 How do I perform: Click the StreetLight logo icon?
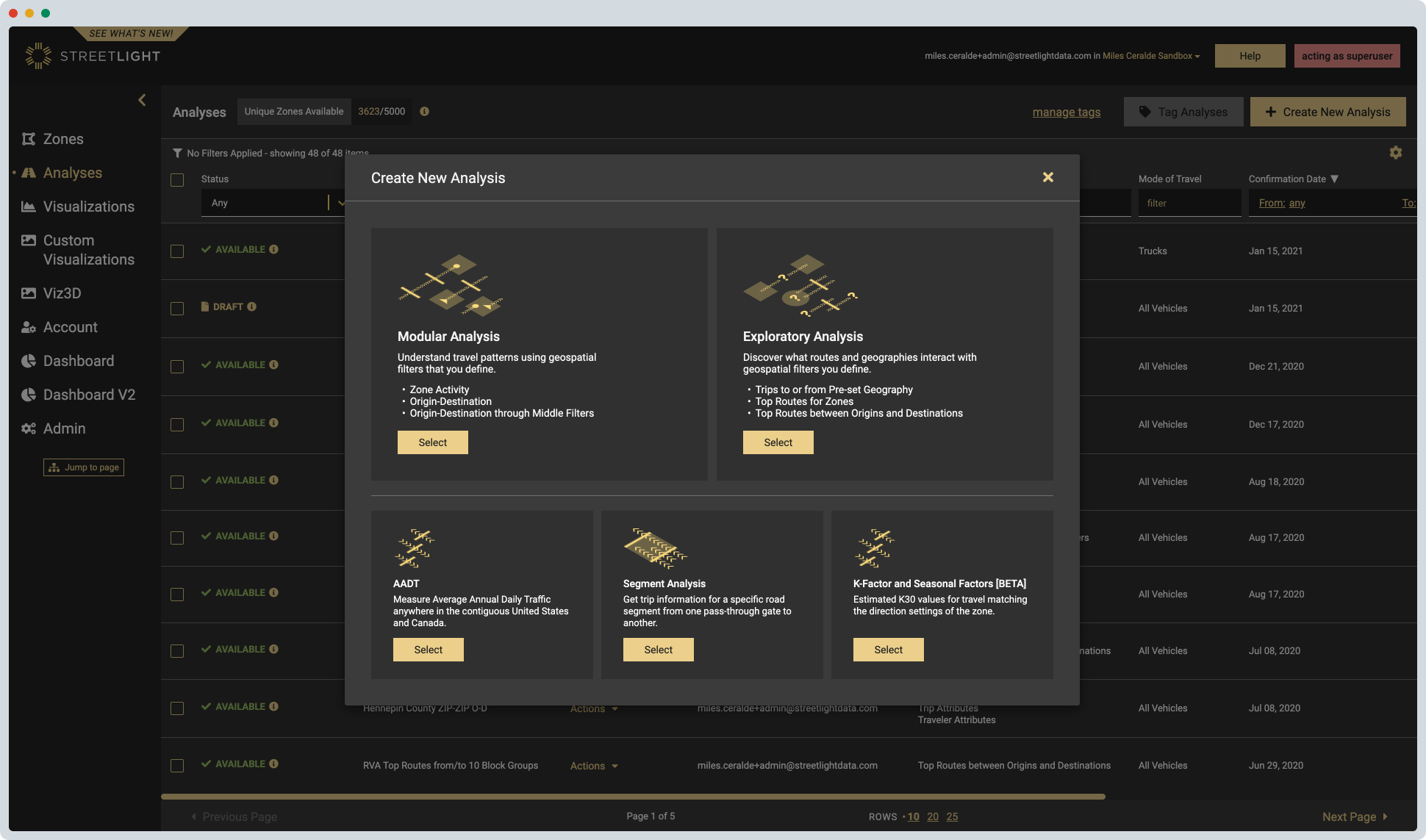click(38, 56)
